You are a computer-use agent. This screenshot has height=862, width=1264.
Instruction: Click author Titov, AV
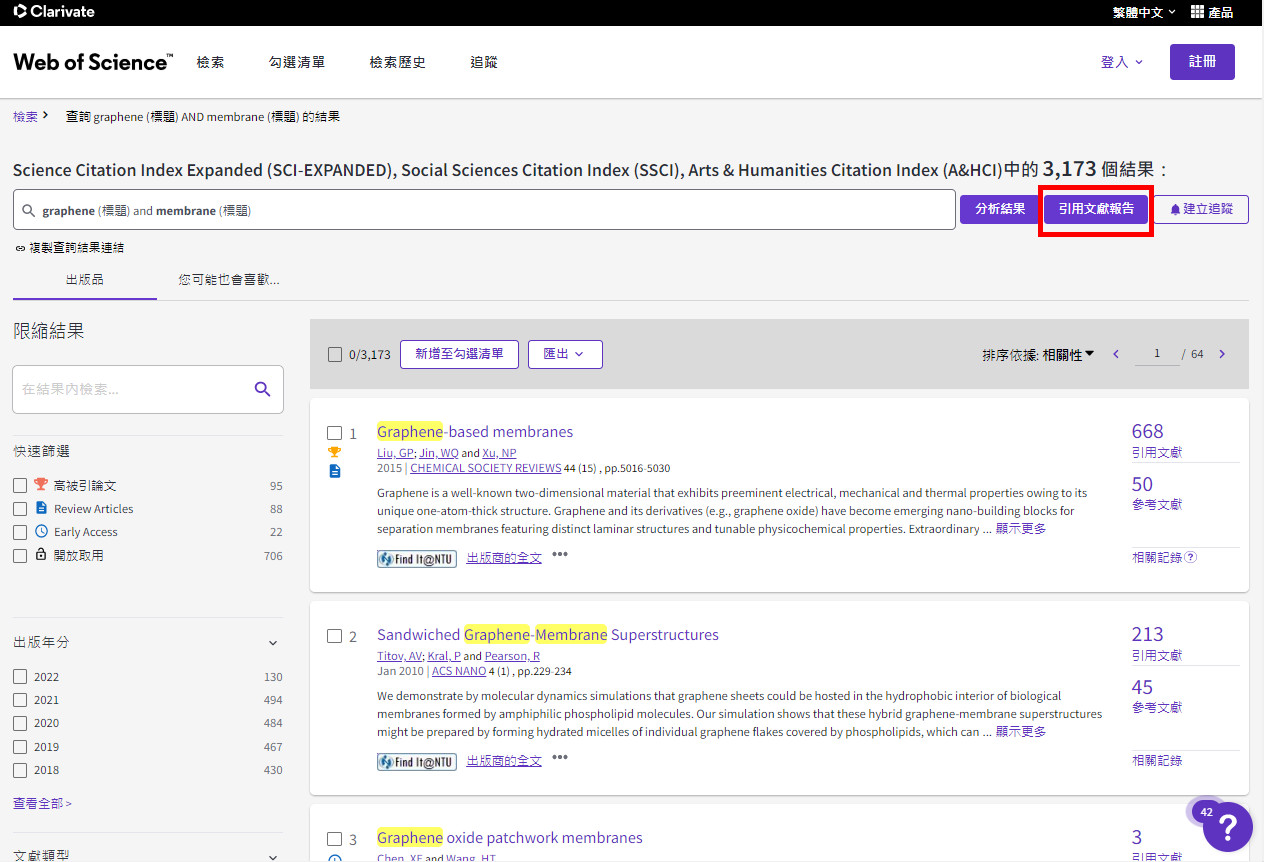pyautogui.click(x=399, y=656)
